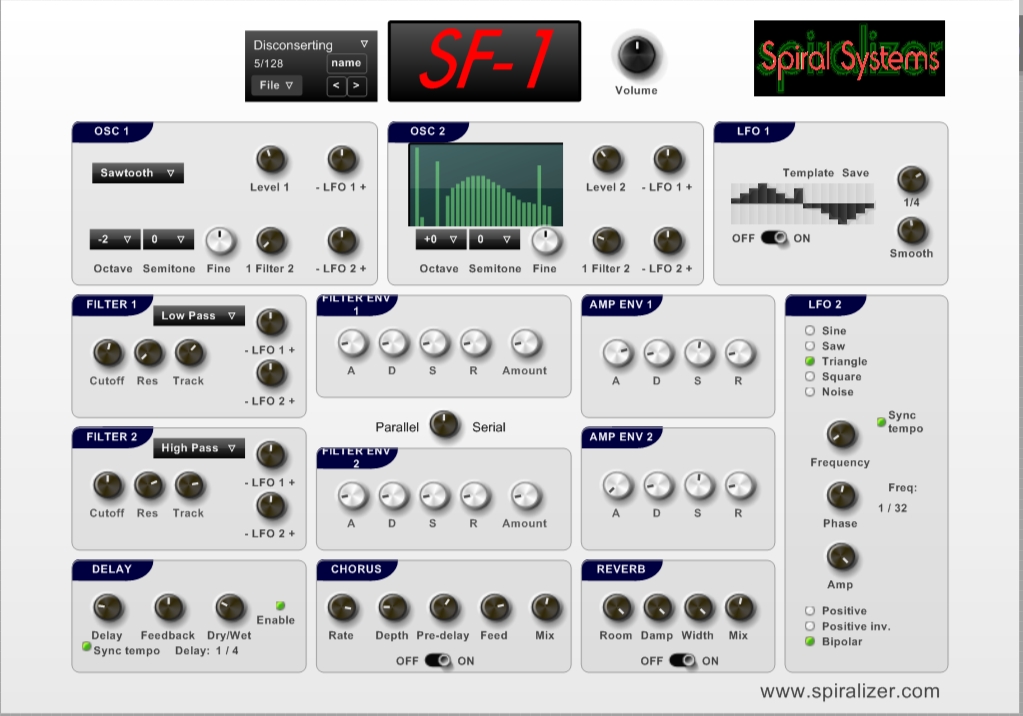The image size is (1023, 716).
Task: Click the LFO 1 Template button
Action: click(x=808, y=173)
